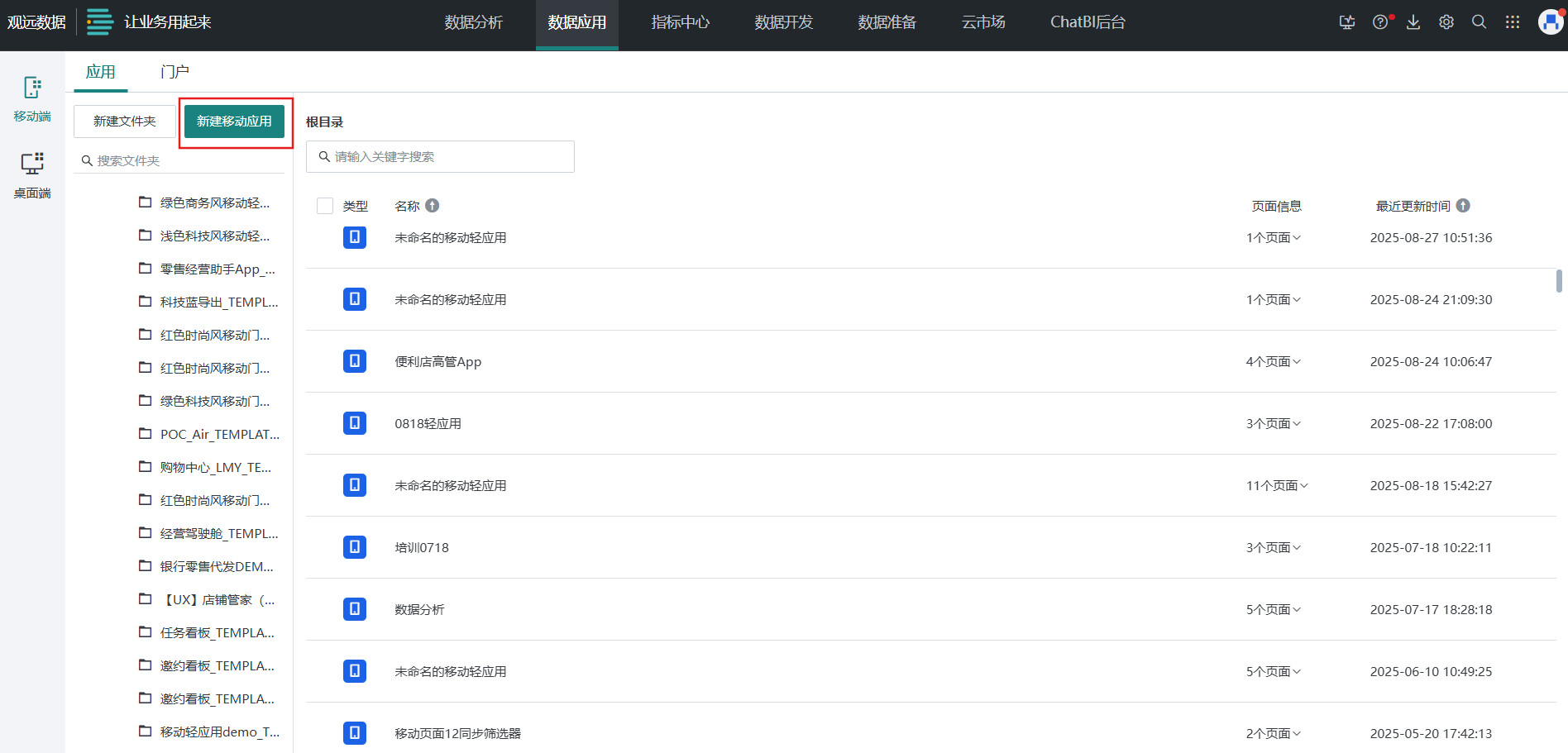This screenshot has width=1568, height=753.
Task: Open the 数据分析 top menu
Action: pyautogui.click(x=473, y=22)
